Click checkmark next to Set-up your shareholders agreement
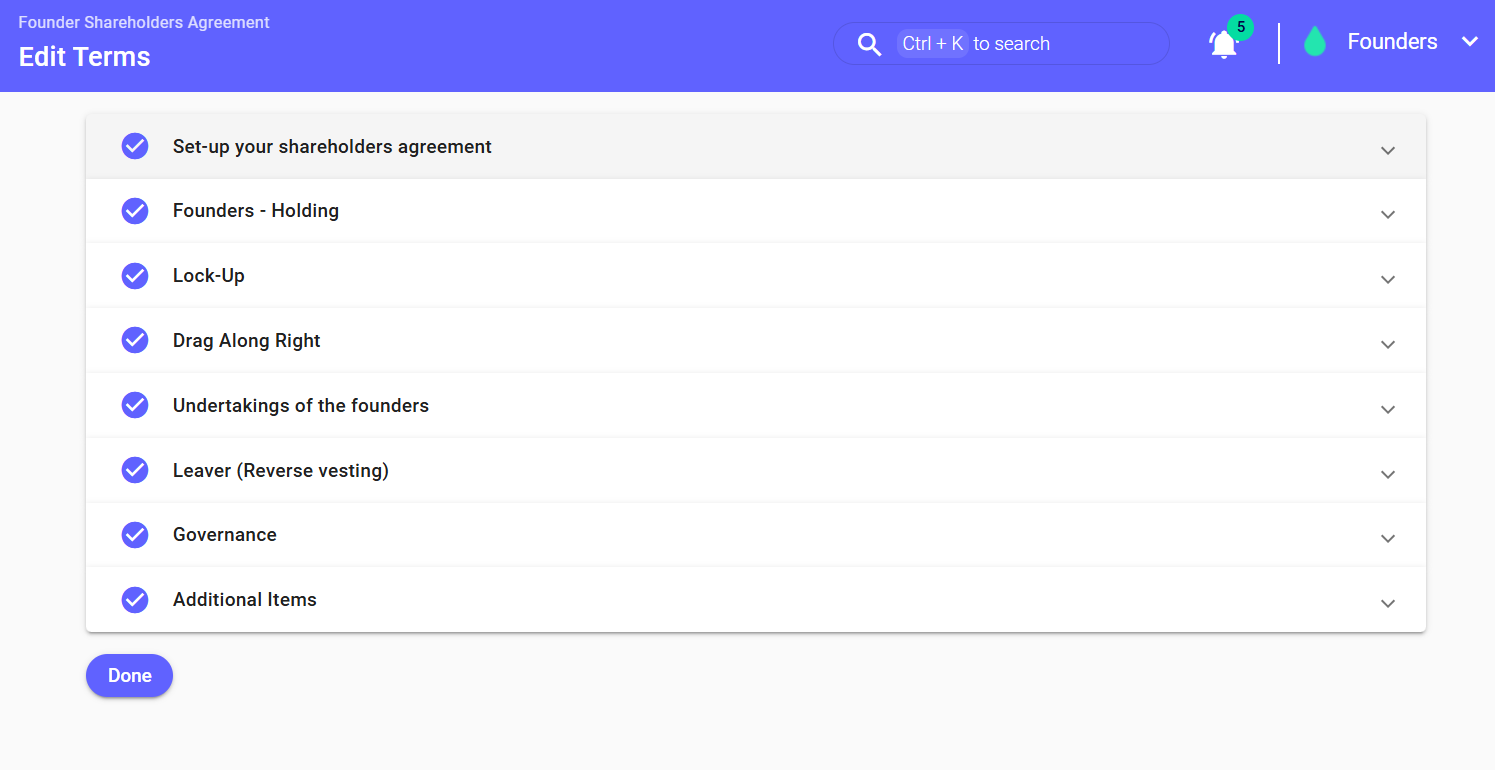The width and height of the screenshot is (1495, 770). click(135, 147)
